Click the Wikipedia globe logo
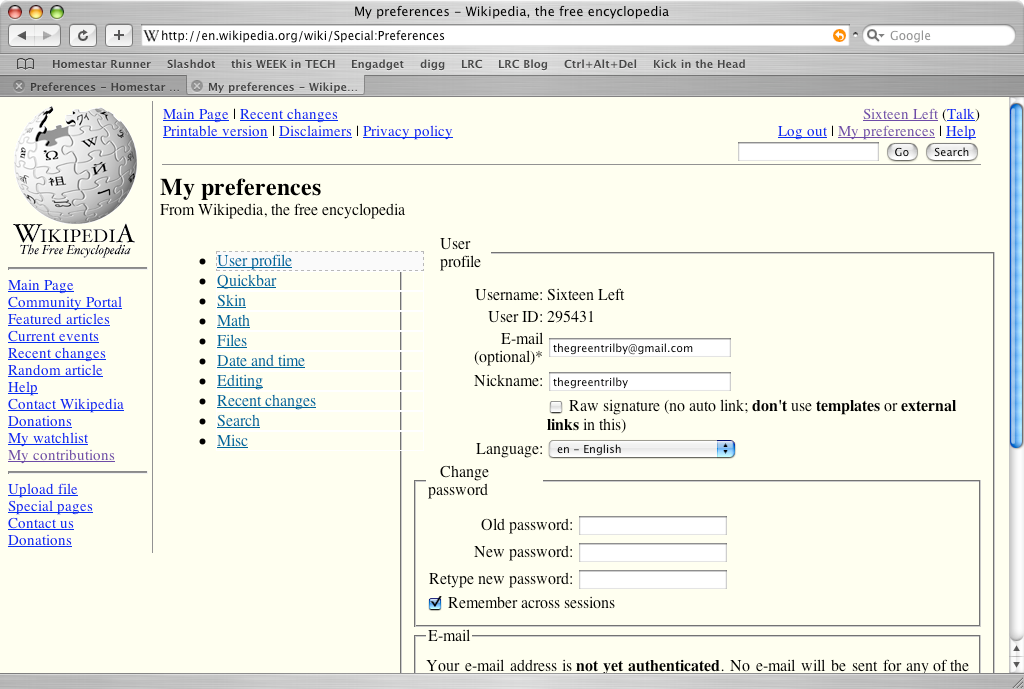 click(75, 165)
